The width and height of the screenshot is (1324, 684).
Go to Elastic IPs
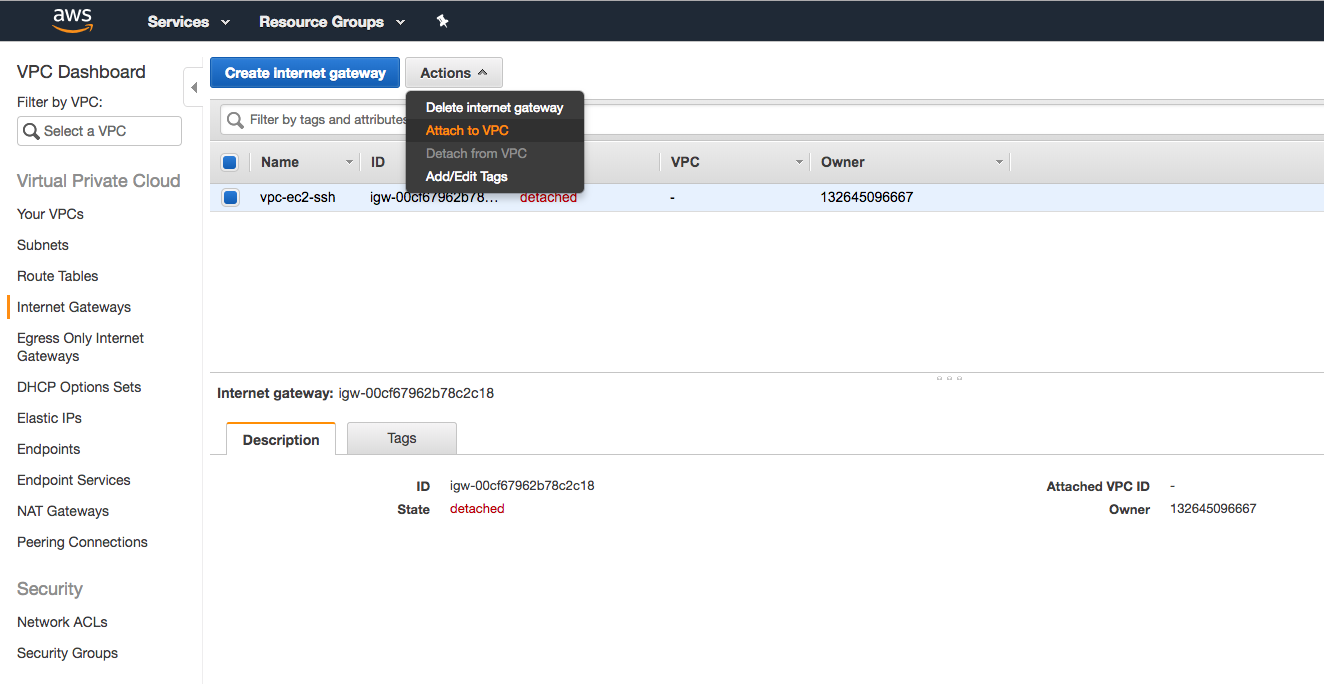[49, 418]
